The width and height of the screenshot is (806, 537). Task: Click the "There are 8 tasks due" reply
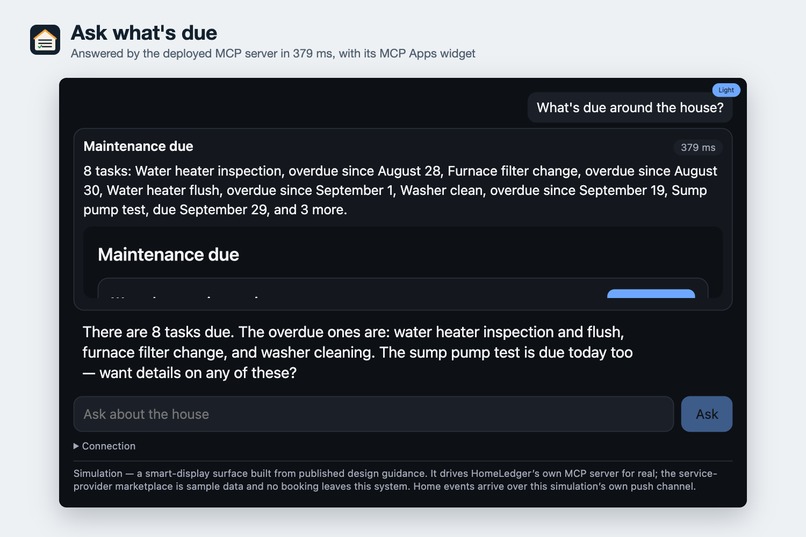pos(357,353)
